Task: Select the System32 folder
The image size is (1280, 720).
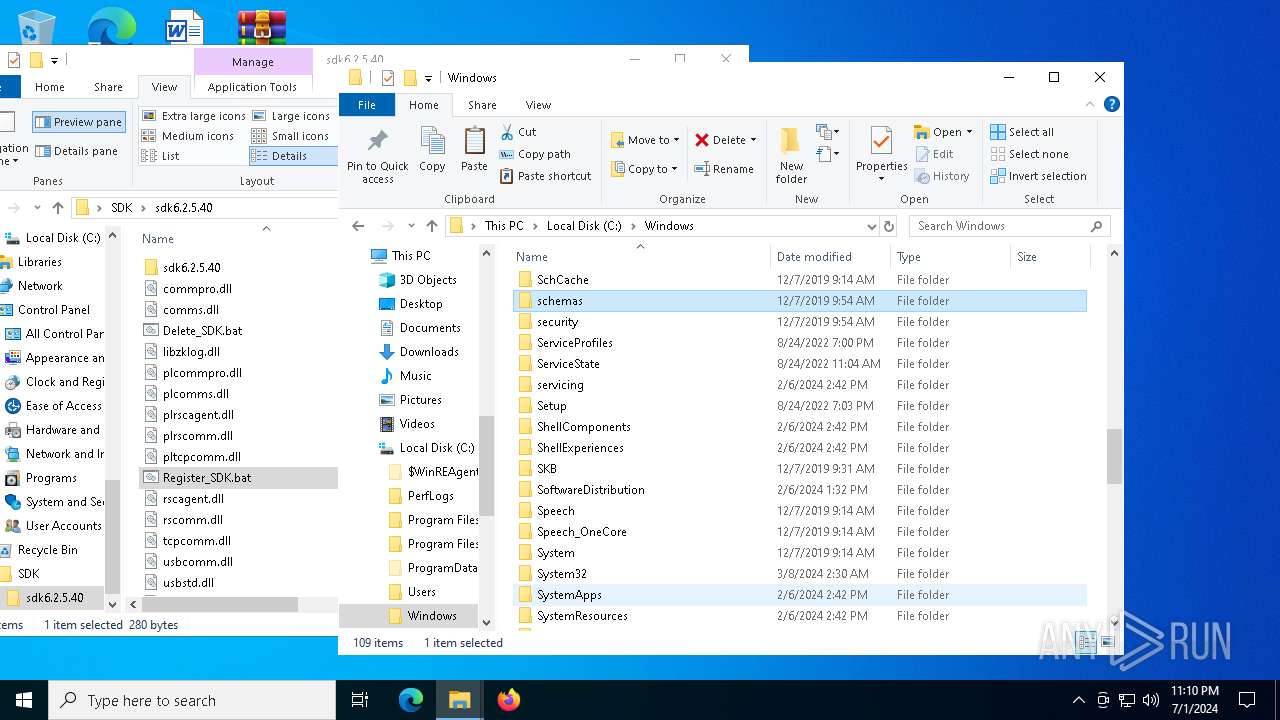Action: (x=800, y=574)
